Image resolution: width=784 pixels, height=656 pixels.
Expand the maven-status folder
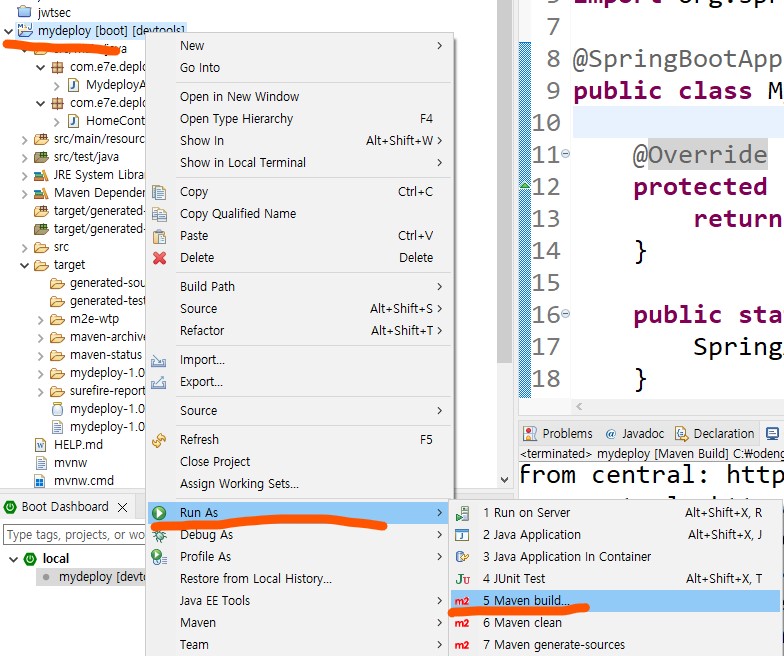pyautogui.click(x=40, y=356)
